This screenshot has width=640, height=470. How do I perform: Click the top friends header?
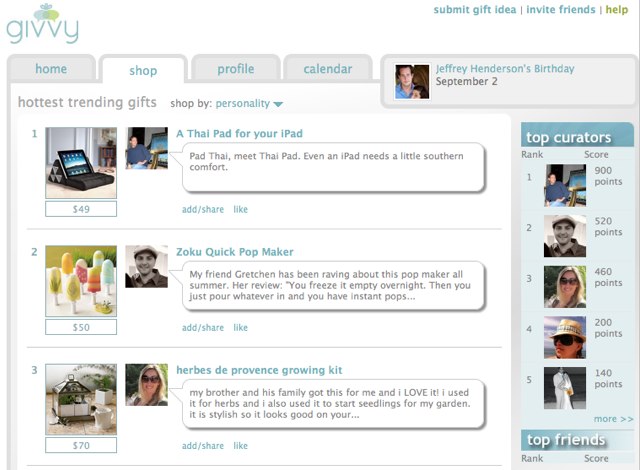tap(577, 440)
